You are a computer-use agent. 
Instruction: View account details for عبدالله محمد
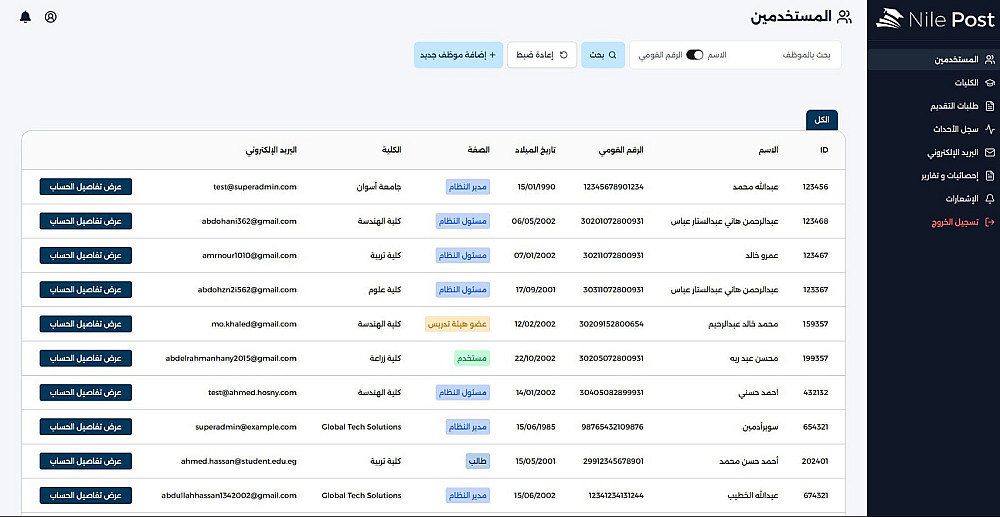(85, 187)
